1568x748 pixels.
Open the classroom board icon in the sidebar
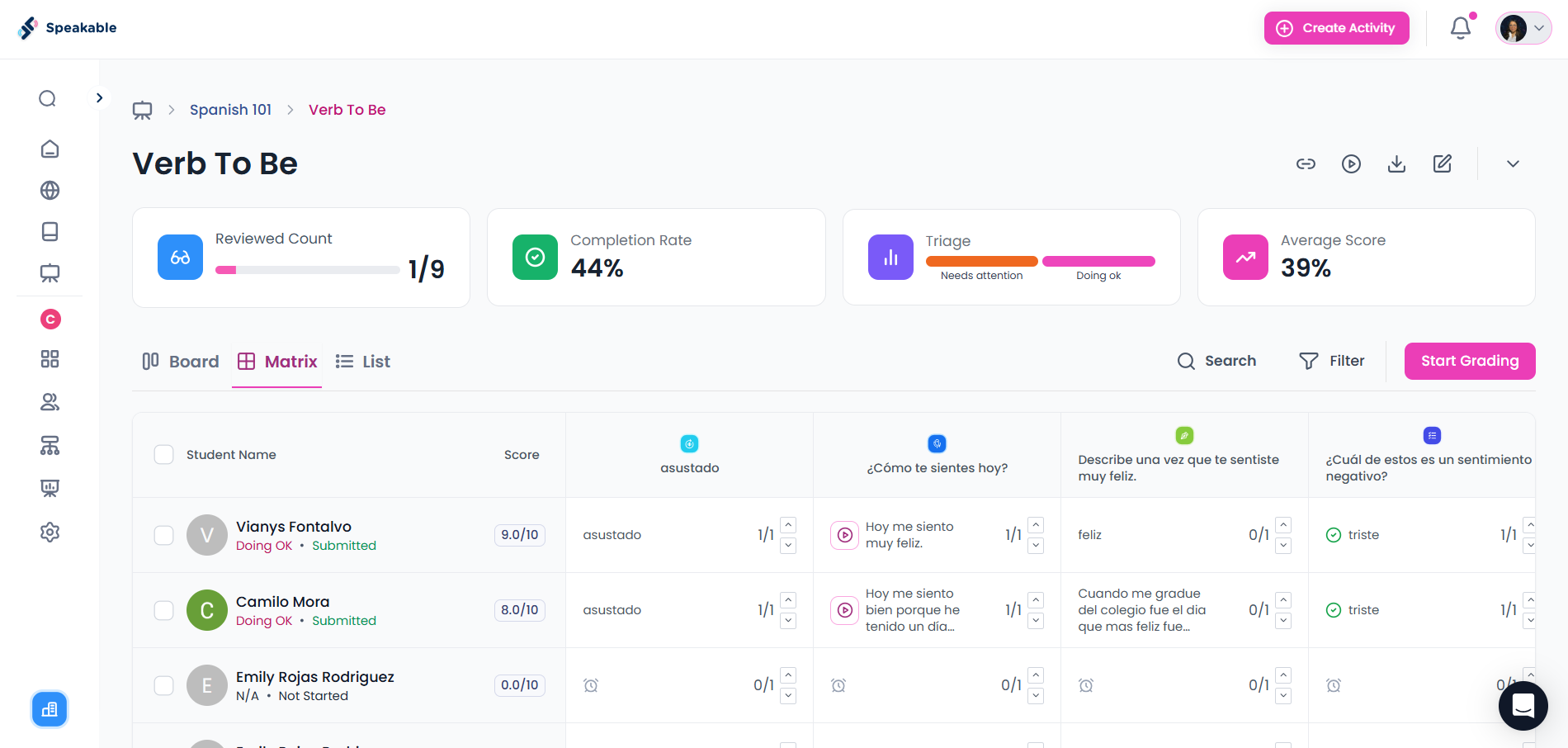click(50, 273)
